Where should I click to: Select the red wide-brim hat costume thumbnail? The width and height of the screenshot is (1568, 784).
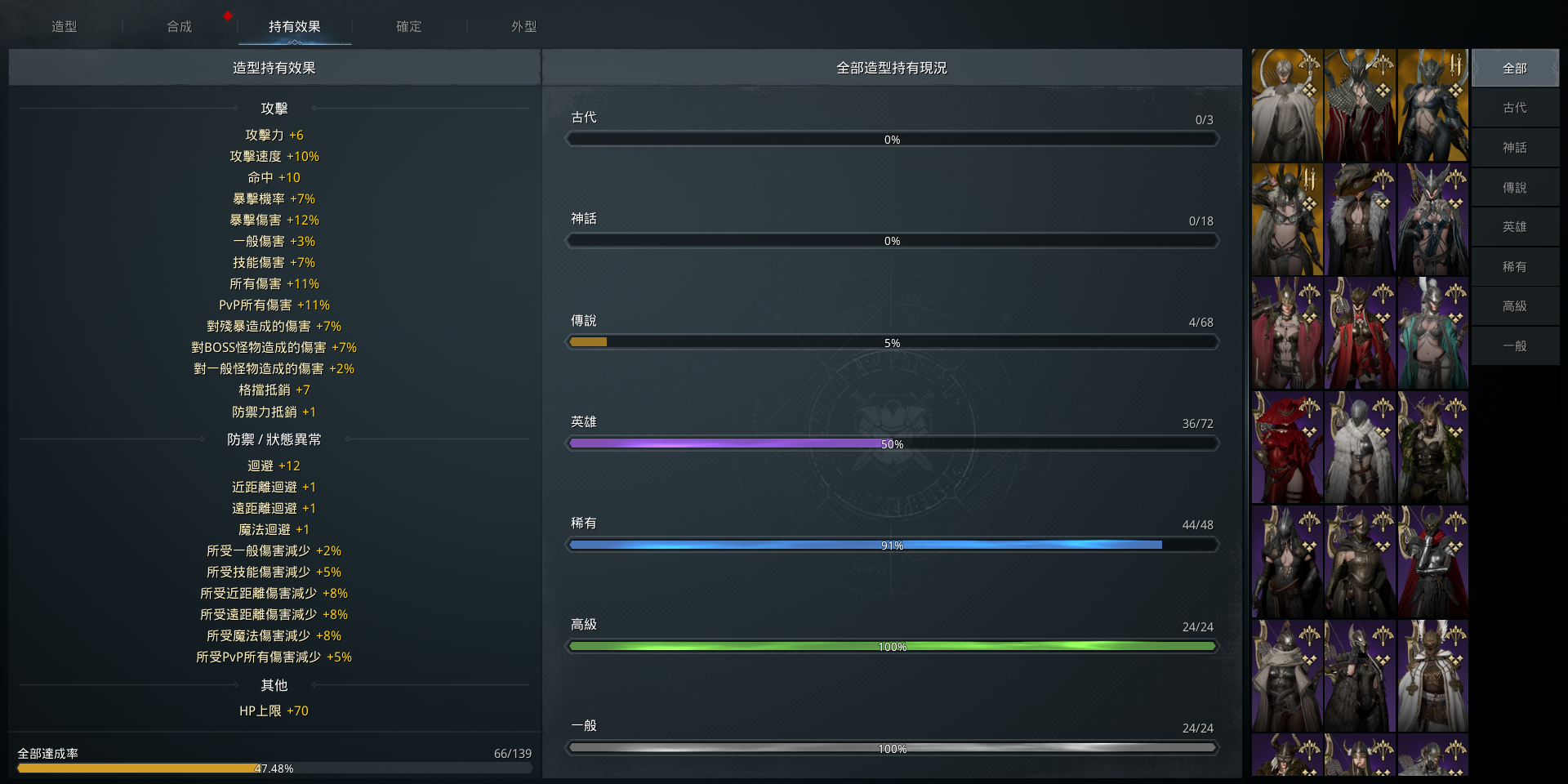pyautogui.click(x=1286, y=448)
